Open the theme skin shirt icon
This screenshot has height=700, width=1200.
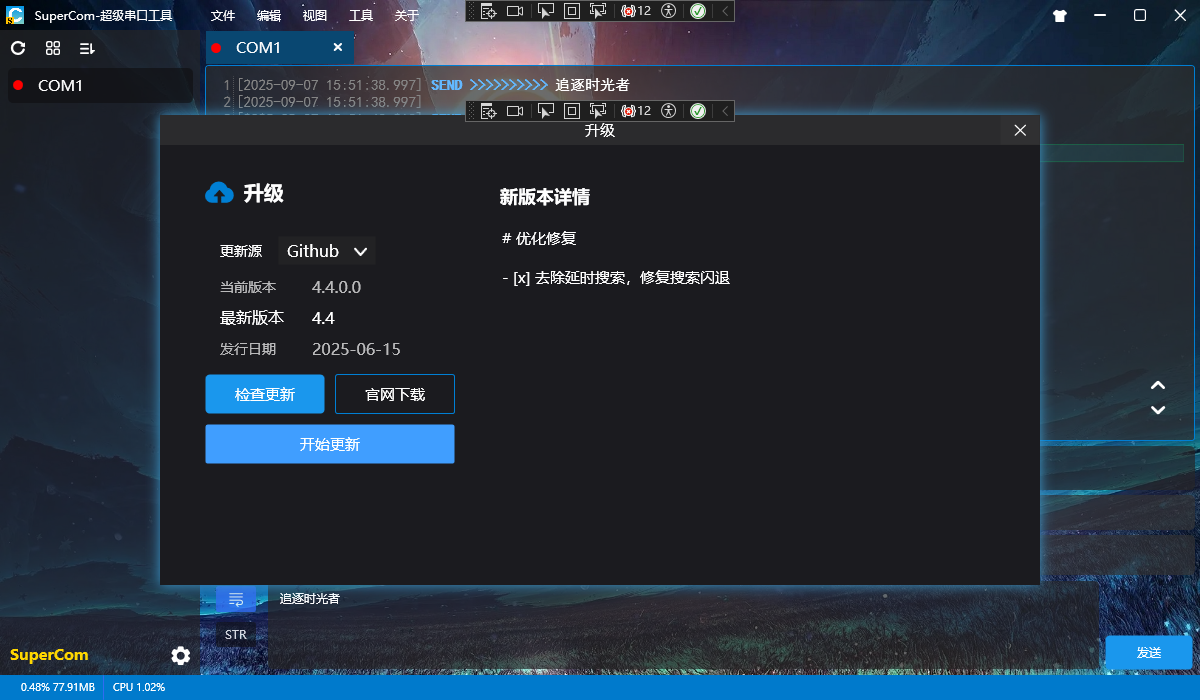point(1060,15)
